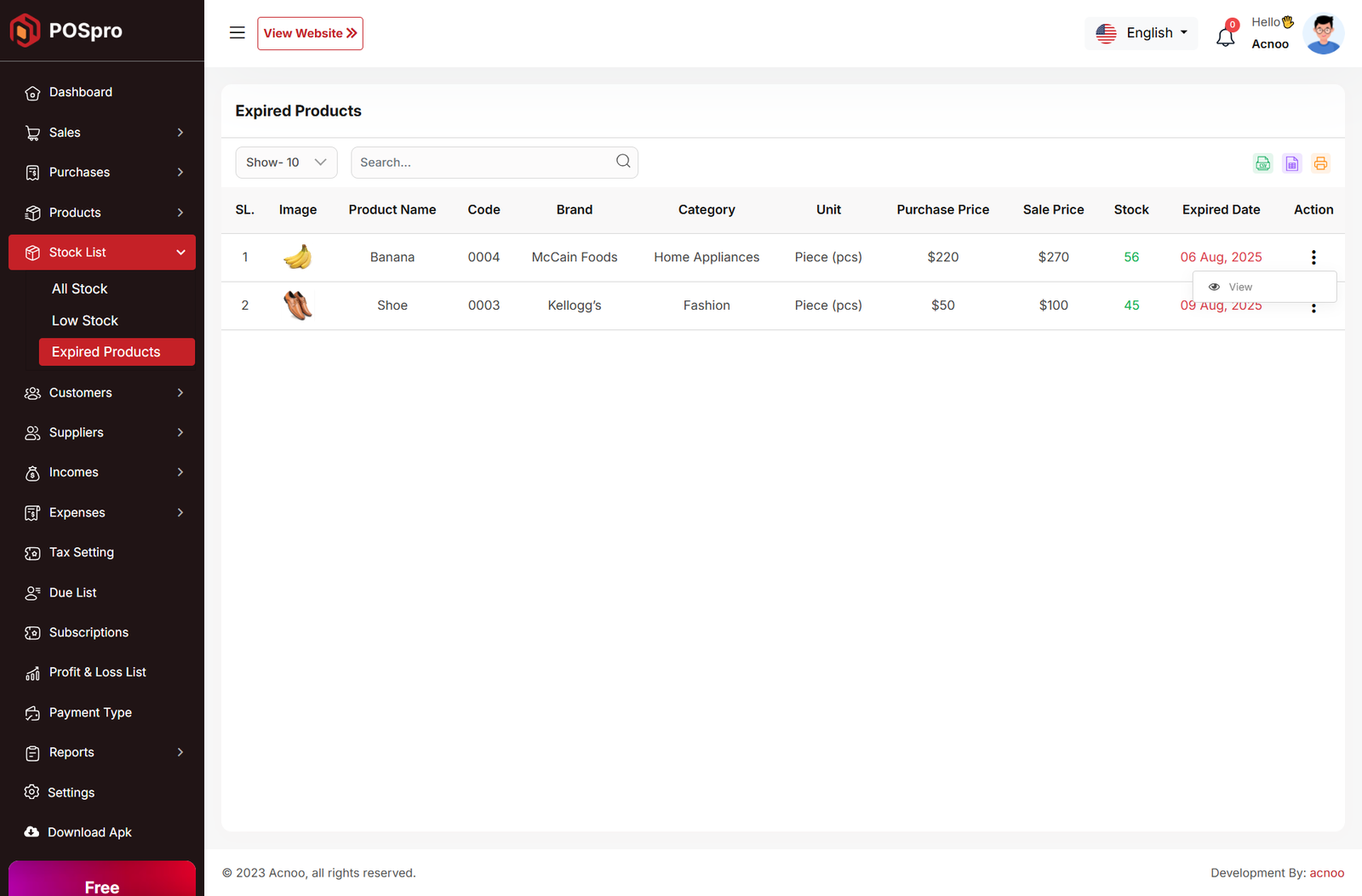Export the table as Excel file
The width and height of the screenshot is (1362, 896).
click(x=1291, y=163)
